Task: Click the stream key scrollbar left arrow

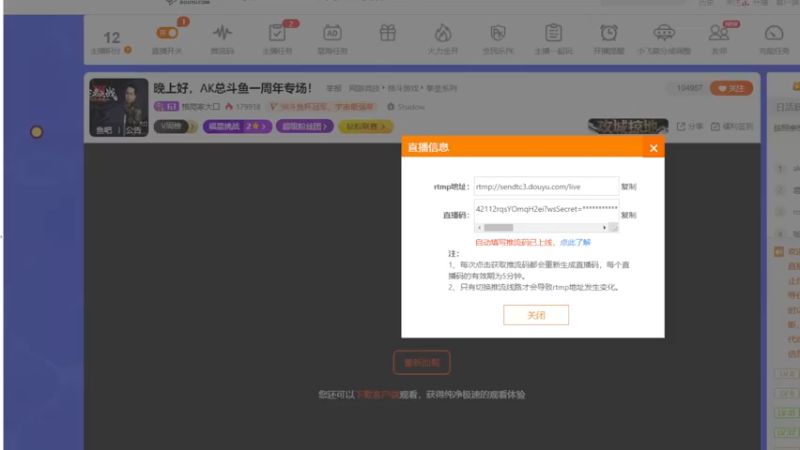Action: click(x=480, y=228)
